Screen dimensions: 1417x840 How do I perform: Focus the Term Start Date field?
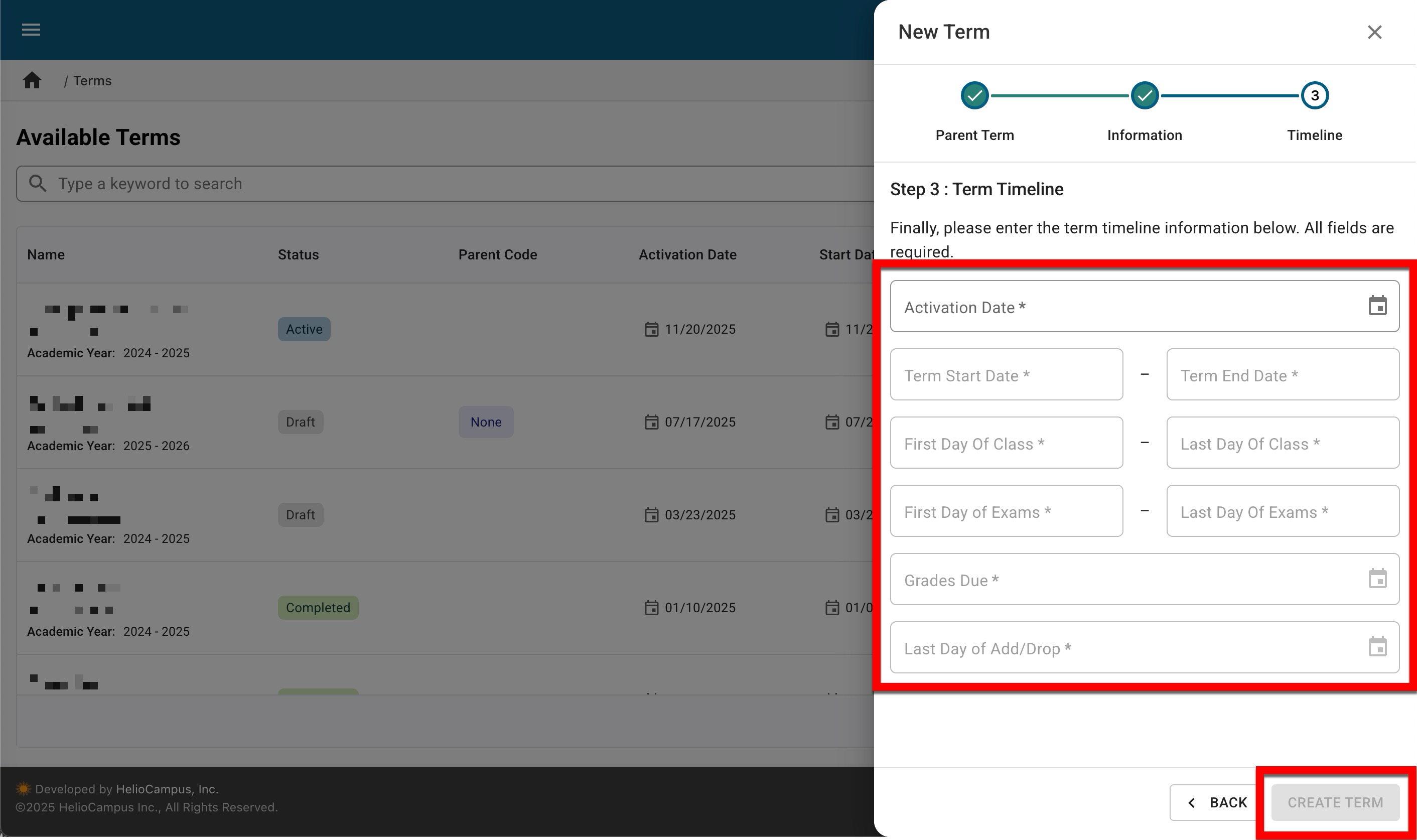point(1006,375)
